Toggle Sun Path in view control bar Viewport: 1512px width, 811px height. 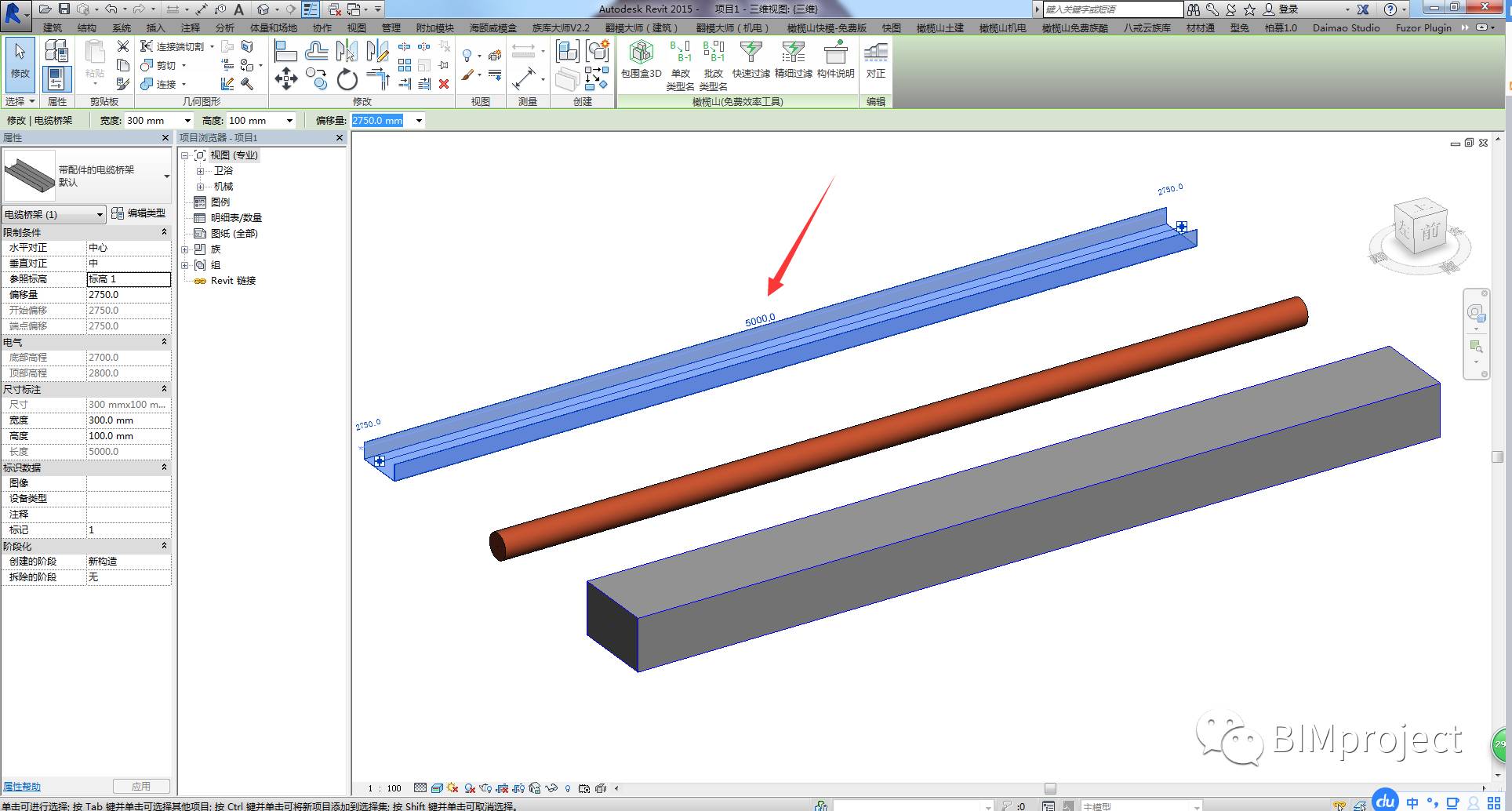[453, 788]
